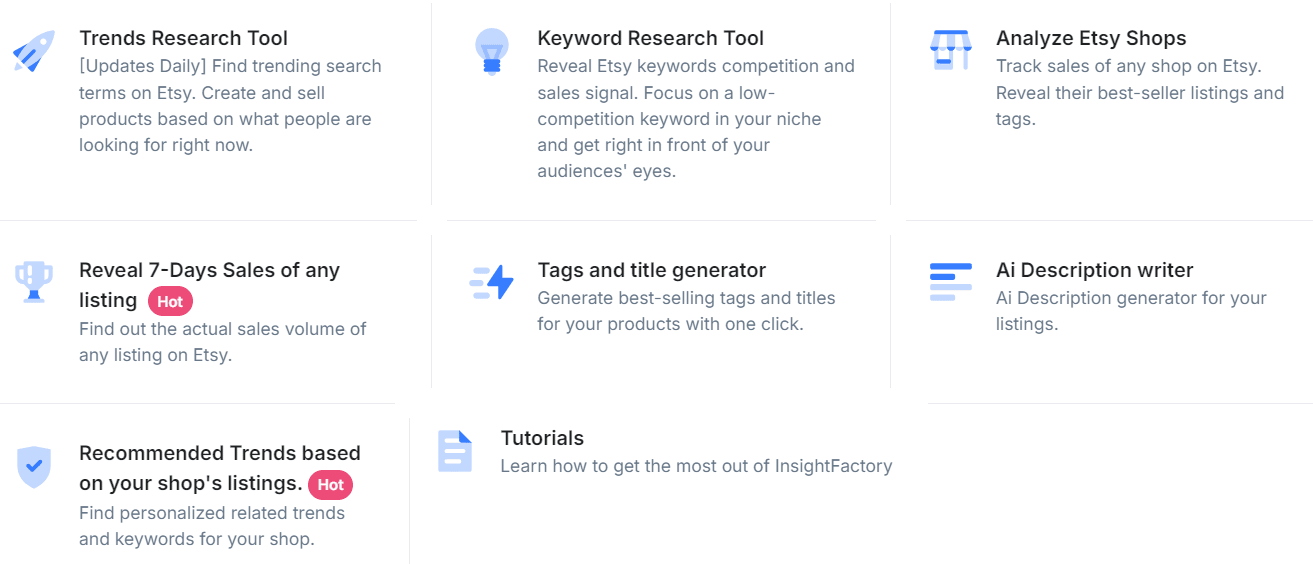Click the trophy icon for 7-Days Sales
The height and width of the screenshot is (564, 1313).
(34, 282)
